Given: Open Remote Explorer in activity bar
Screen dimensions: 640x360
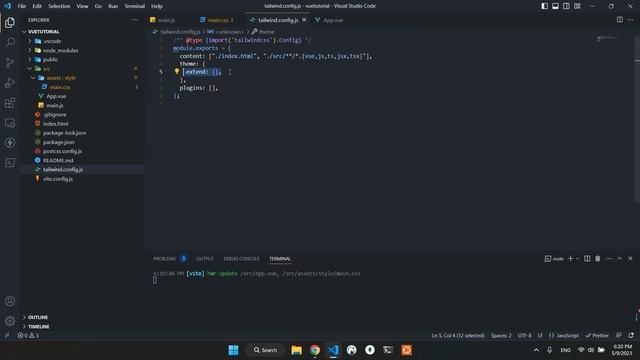Looking at the screenshot, I should 10,122.
